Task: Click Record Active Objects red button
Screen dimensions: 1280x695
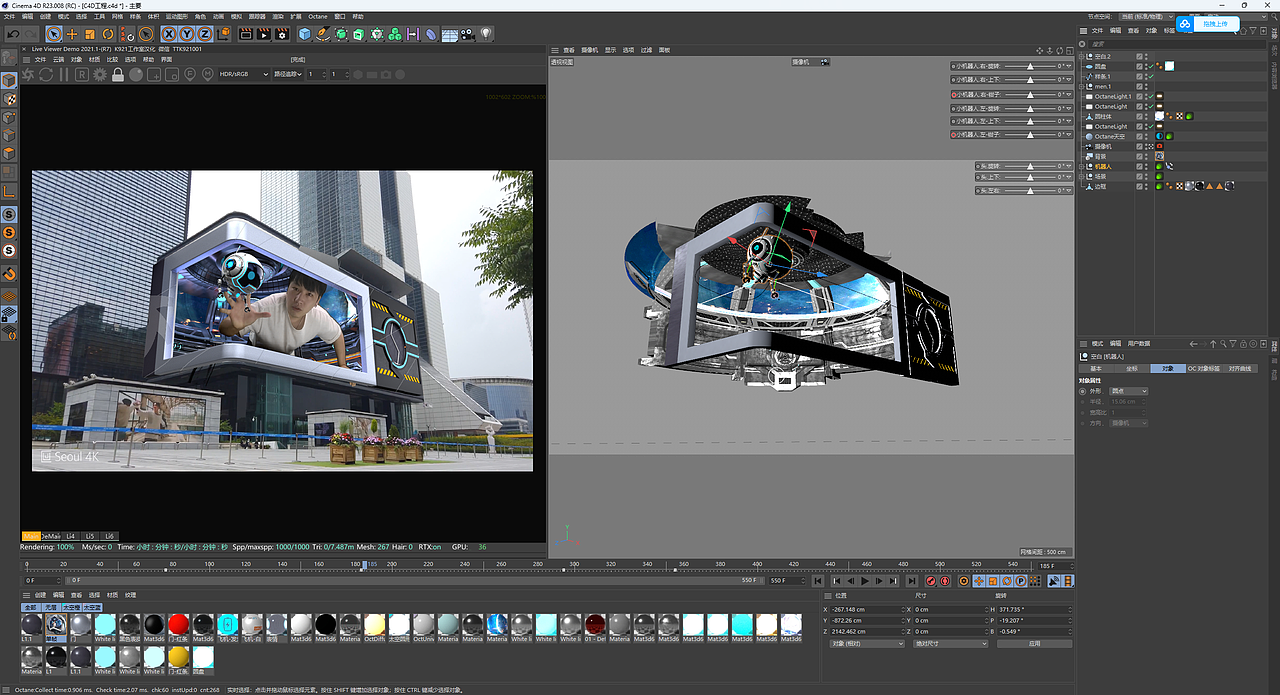Action: click(x=930, y=581)
